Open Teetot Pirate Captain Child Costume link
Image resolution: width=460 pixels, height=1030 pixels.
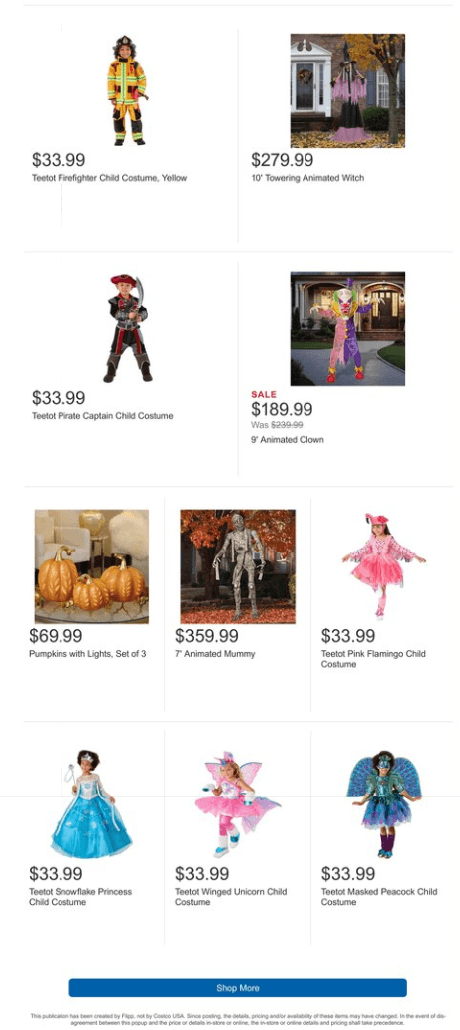103,416
